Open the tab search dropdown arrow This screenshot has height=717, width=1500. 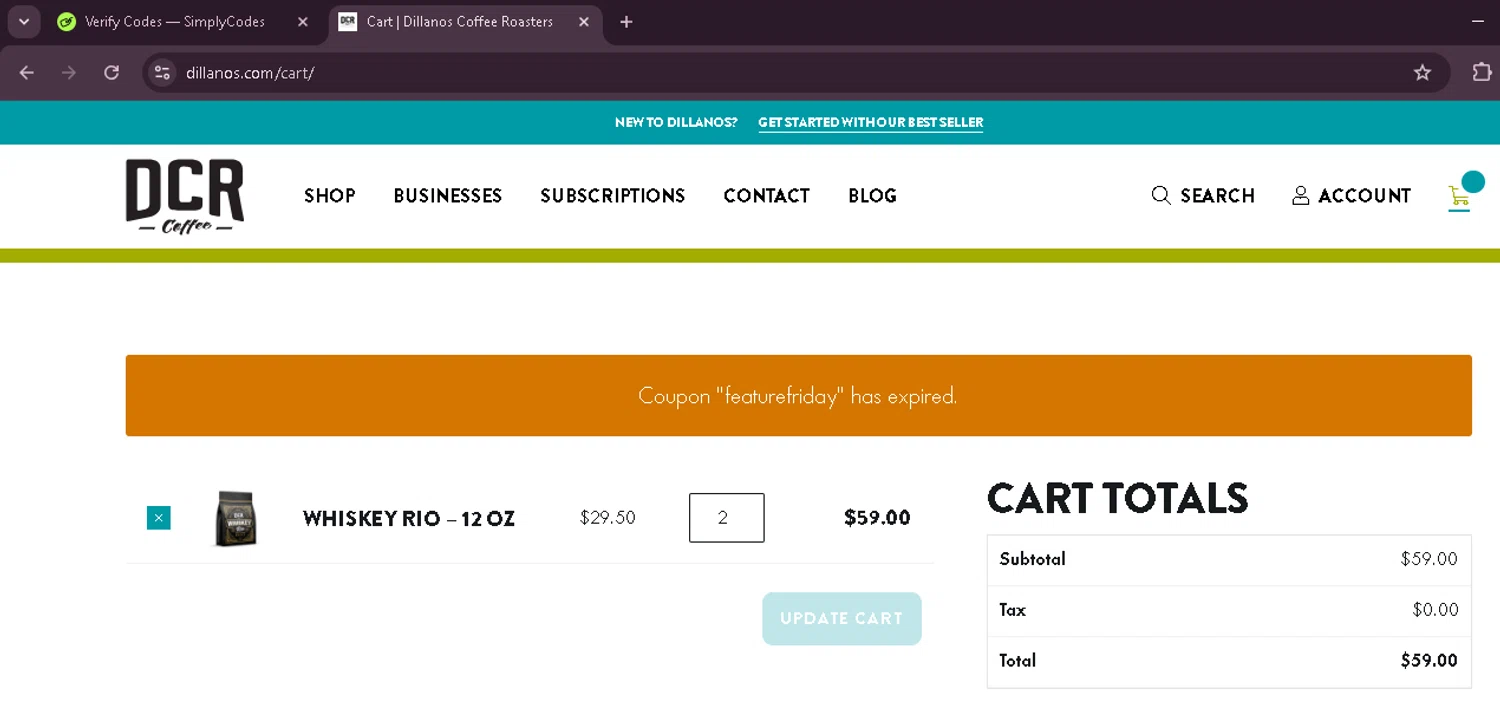tap(24, 21)
